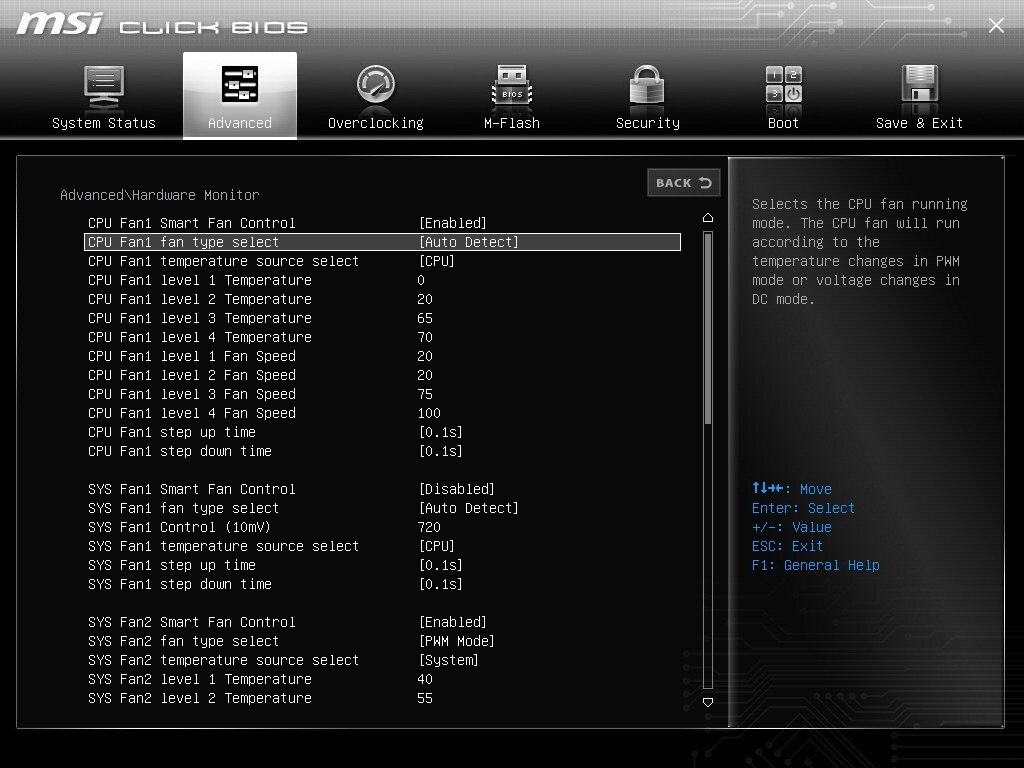Open SYS Fan1 temperature source CPU option
Screen dimensions: 1024x768
tap(436, 546)
